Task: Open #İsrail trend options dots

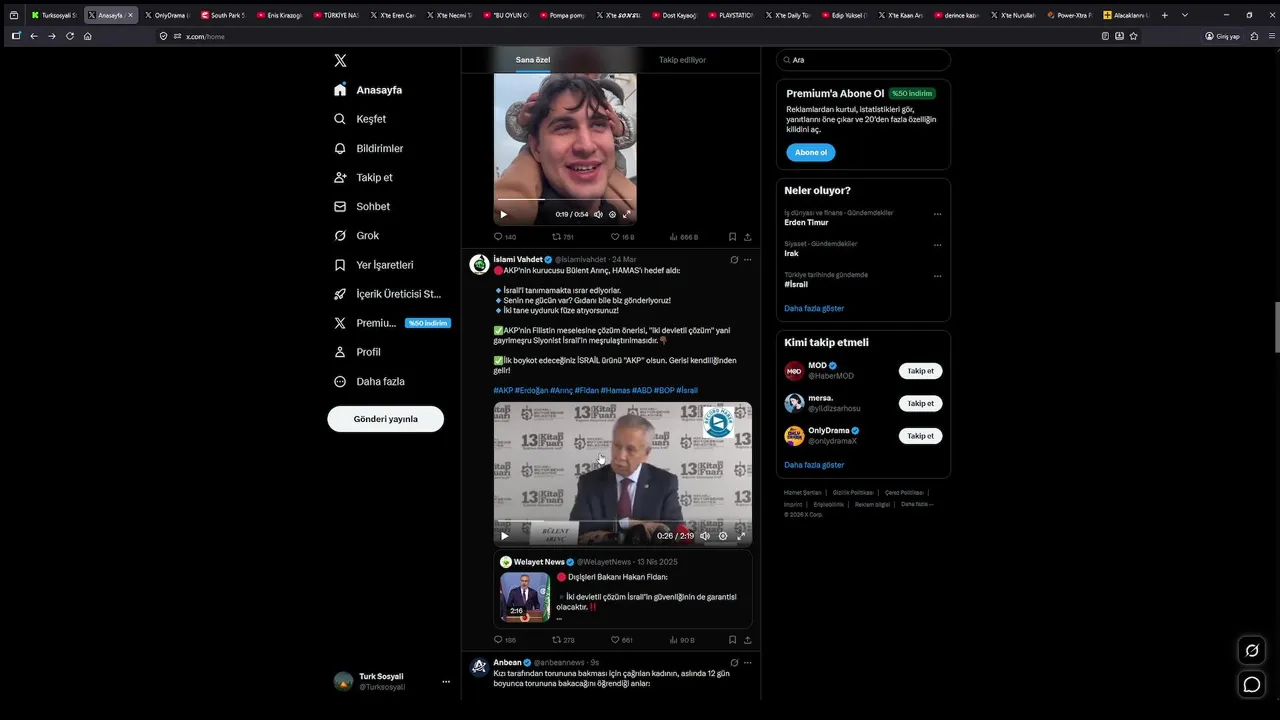Action: coord(937,276)
